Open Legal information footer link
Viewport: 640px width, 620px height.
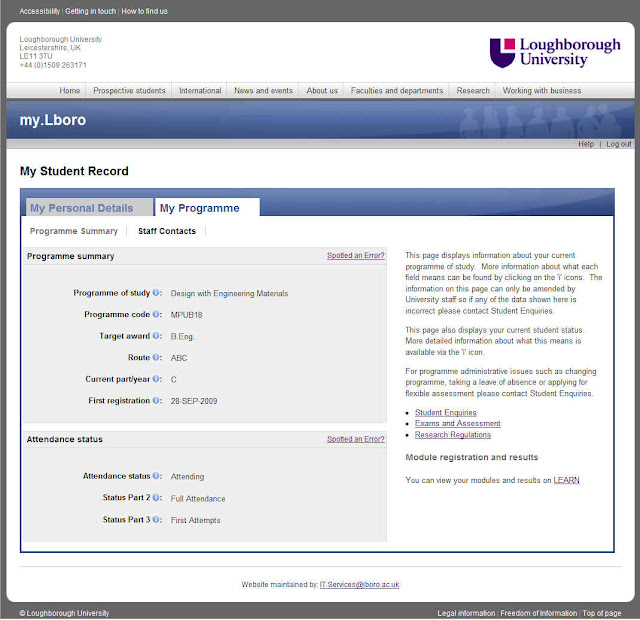tap(466, 613)
